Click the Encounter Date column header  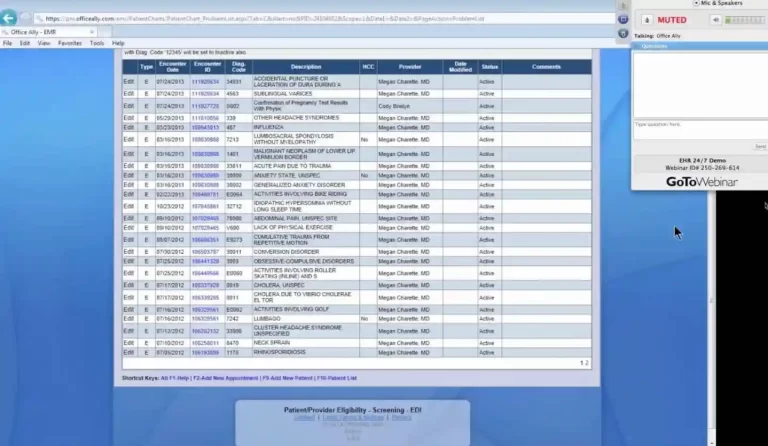pyautogui.click(x=172, y=67)
